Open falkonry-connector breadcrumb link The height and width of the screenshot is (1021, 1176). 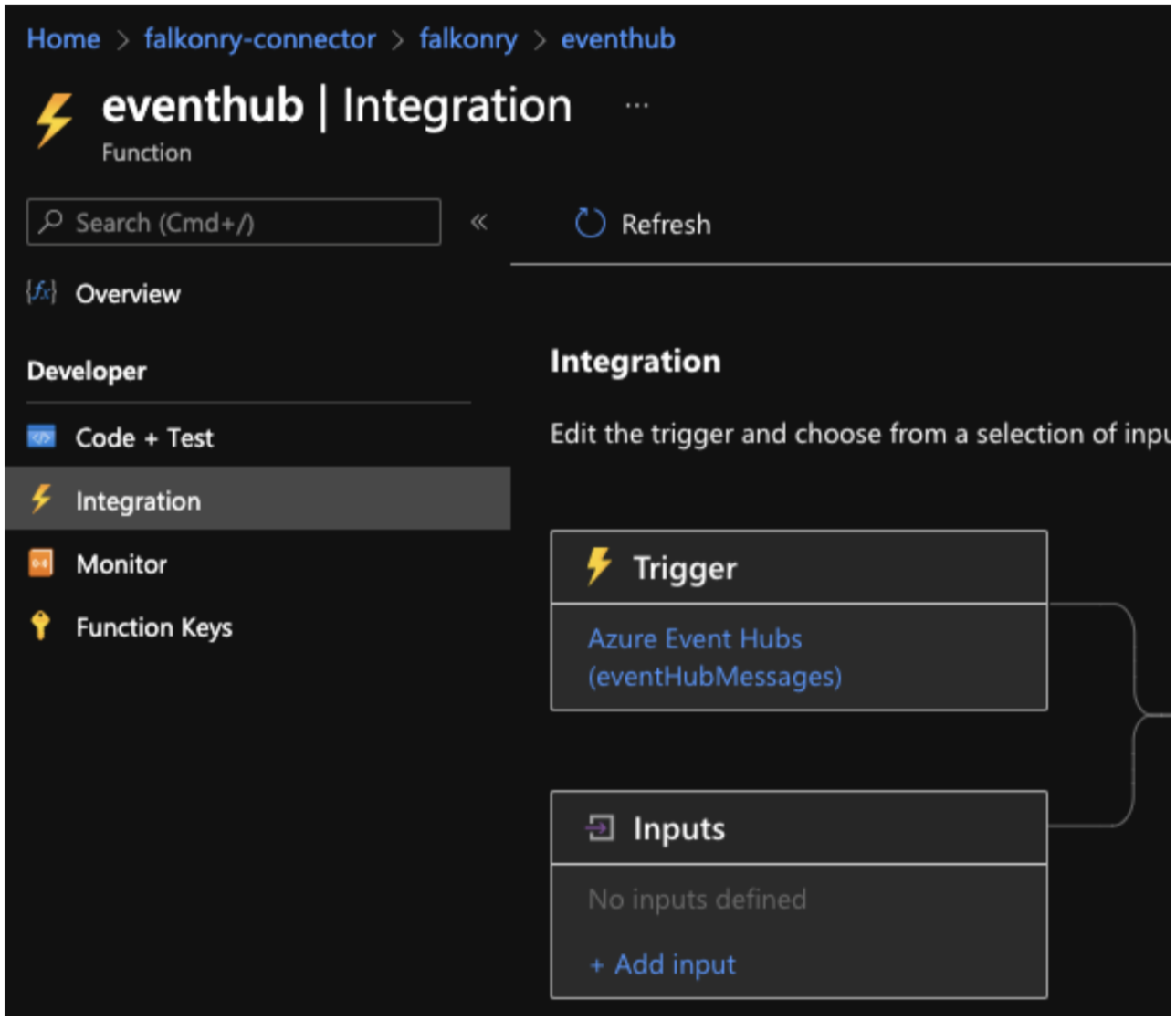click(259, 39)
